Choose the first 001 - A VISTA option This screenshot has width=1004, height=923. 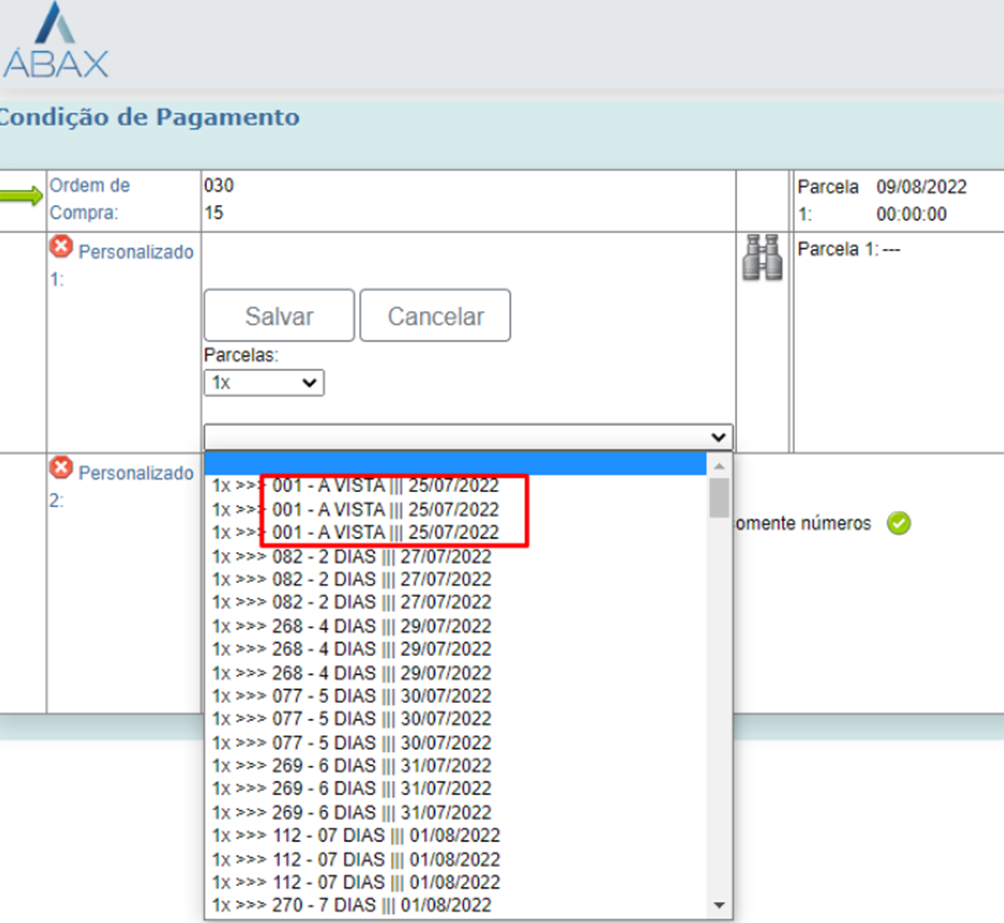(355, 486)
